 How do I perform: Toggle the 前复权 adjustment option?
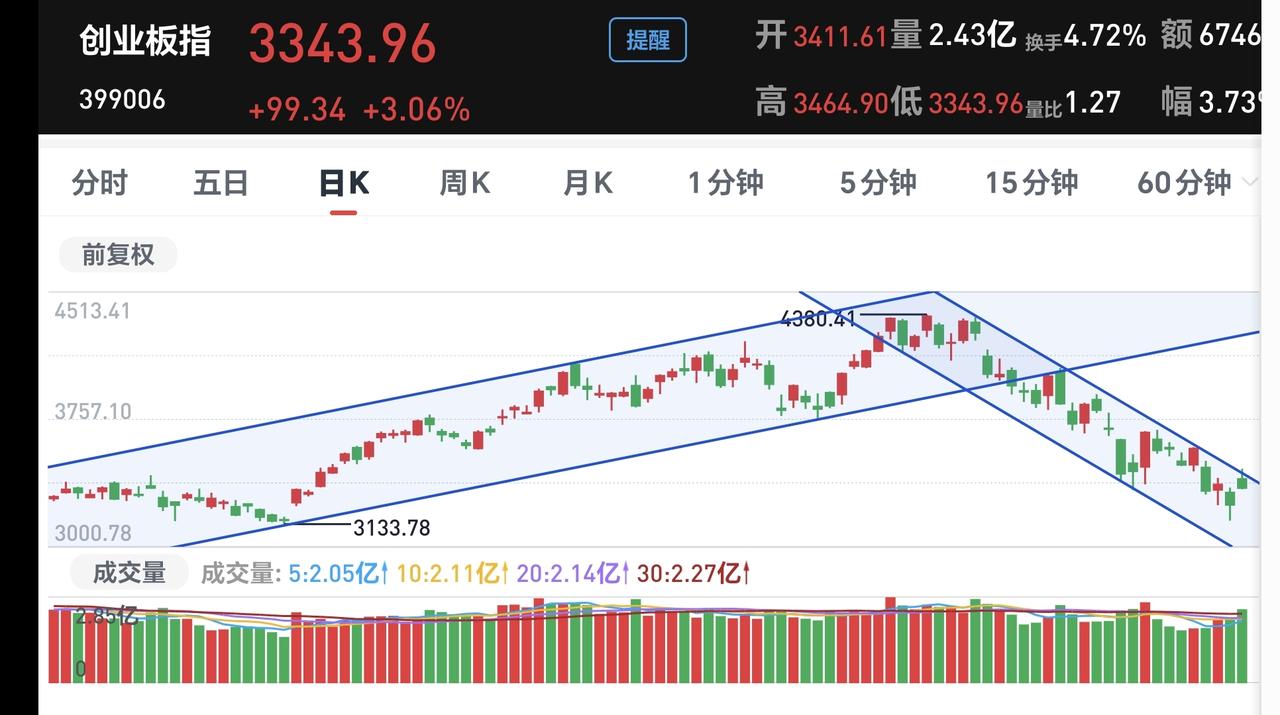(118, 255)
